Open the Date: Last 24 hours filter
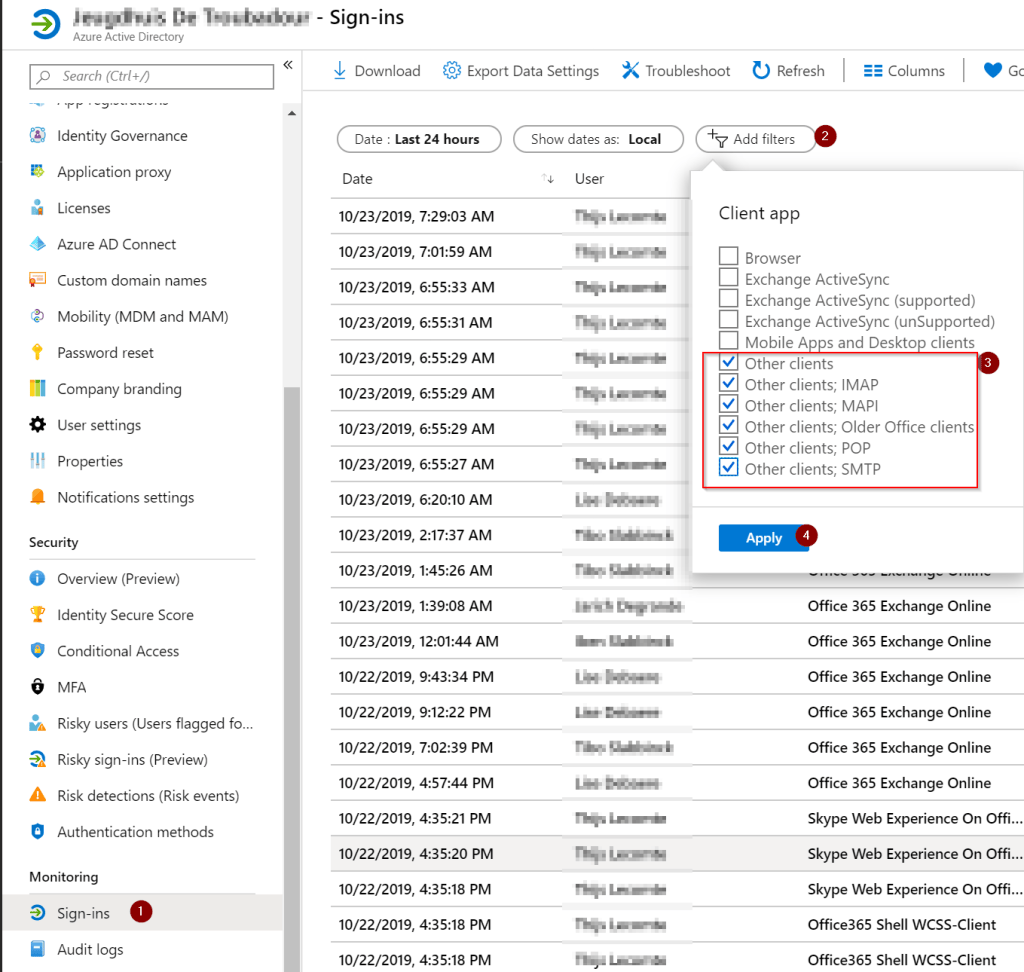 (x=419, y=139)
